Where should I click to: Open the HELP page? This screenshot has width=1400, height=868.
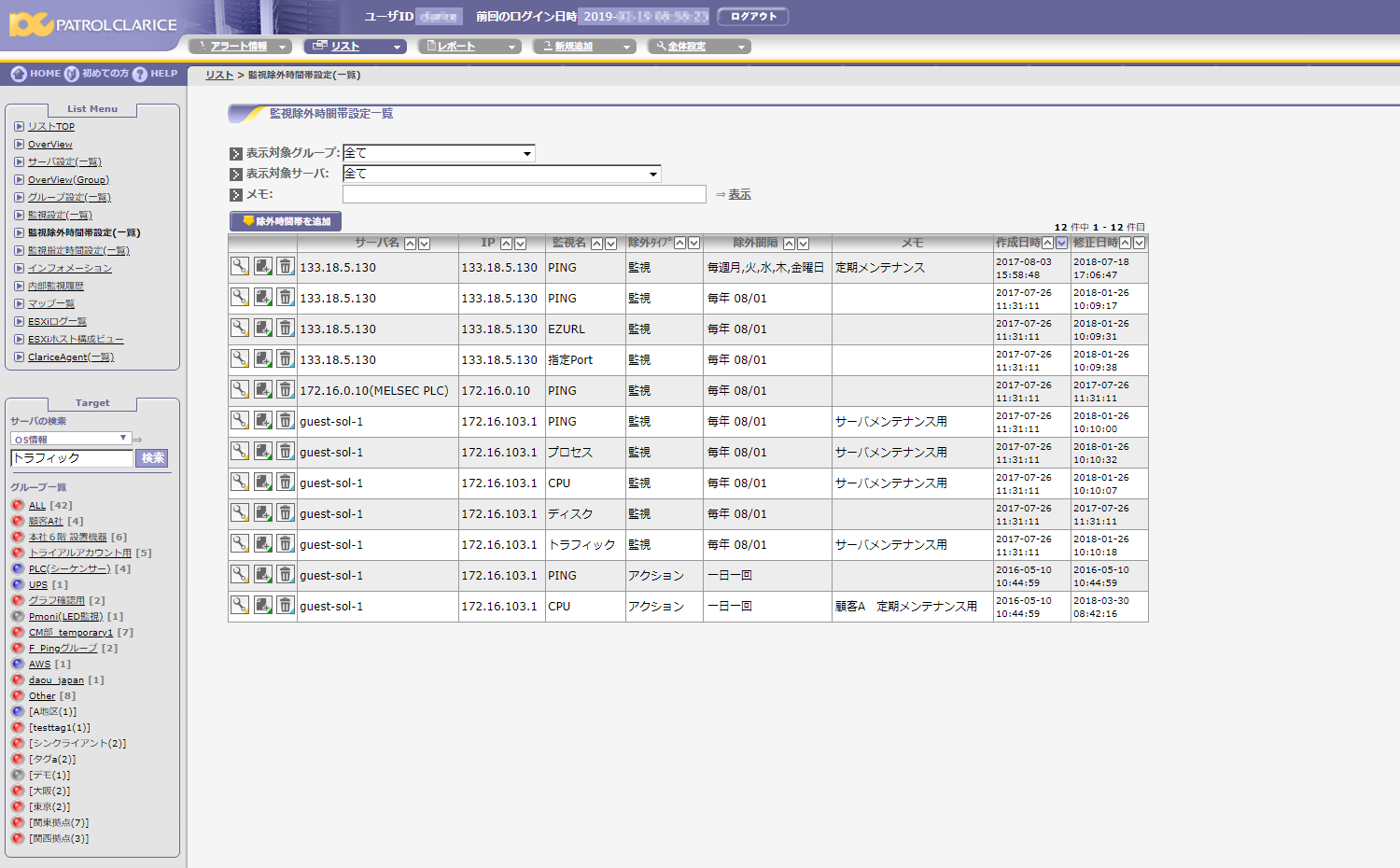155,74
